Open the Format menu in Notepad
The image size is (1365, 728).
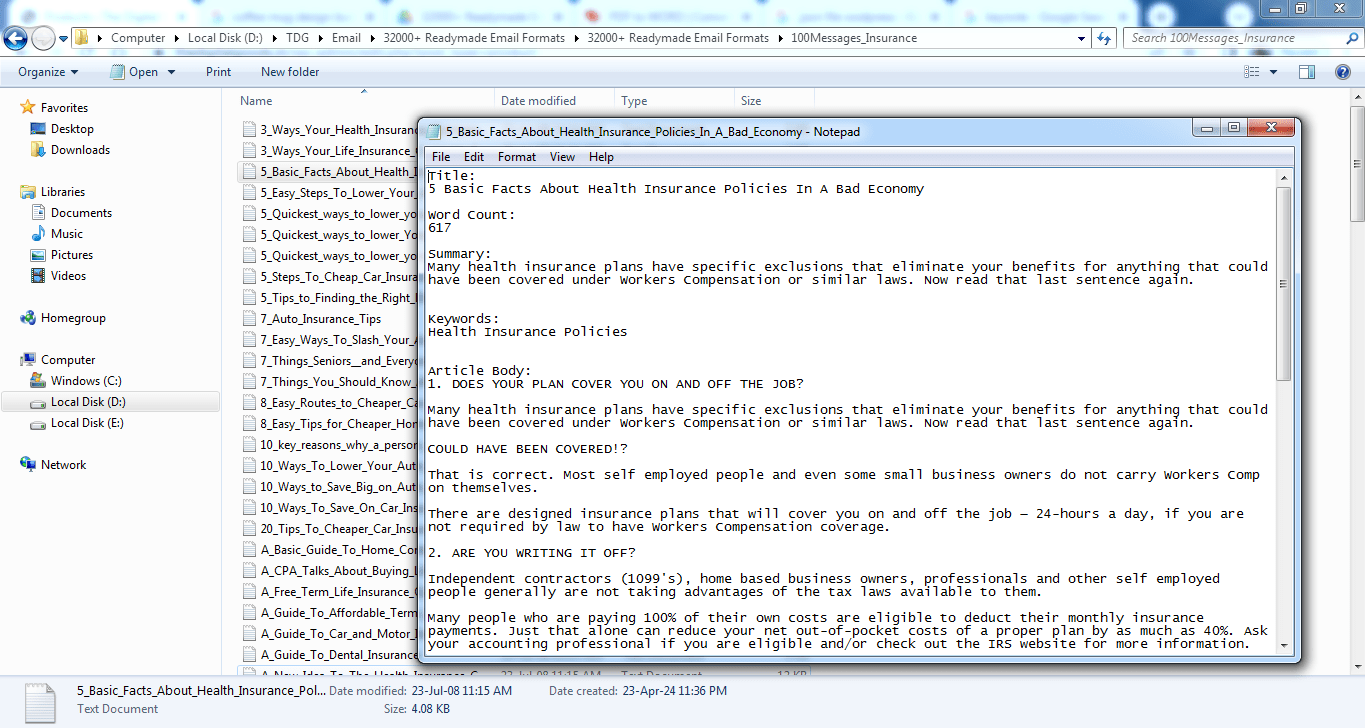(516, 157)
